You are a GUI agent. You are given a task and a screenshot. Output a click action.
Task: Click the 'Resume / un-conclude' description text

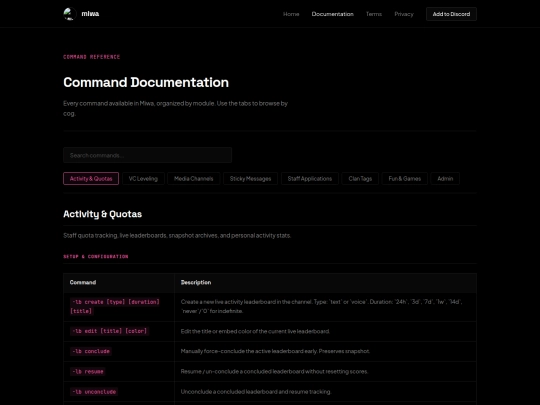coord(274,372)
